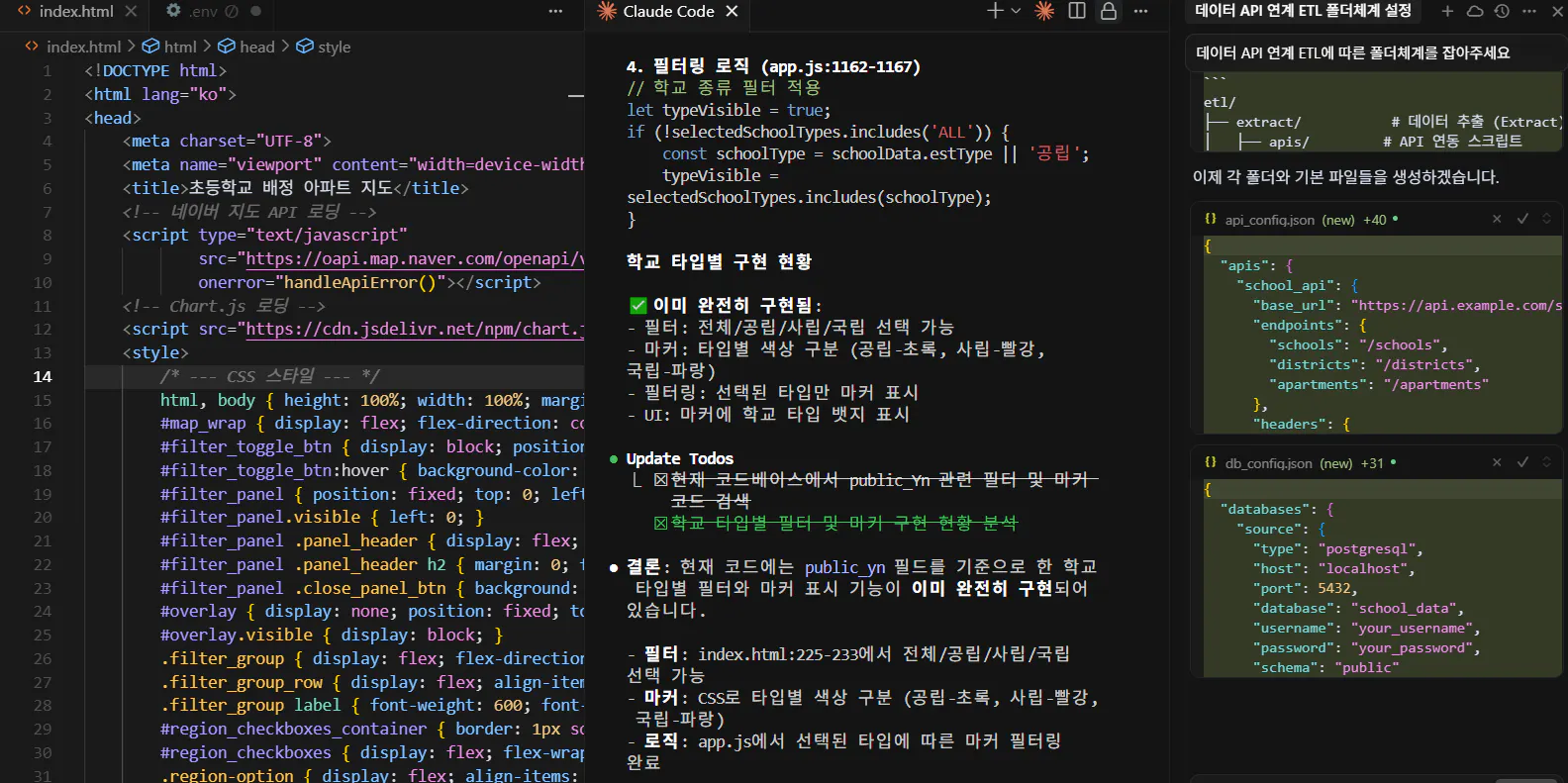The image size is (1568, 783).
Task: Click line number 4 in the gutter
Action: pos(47,141)
